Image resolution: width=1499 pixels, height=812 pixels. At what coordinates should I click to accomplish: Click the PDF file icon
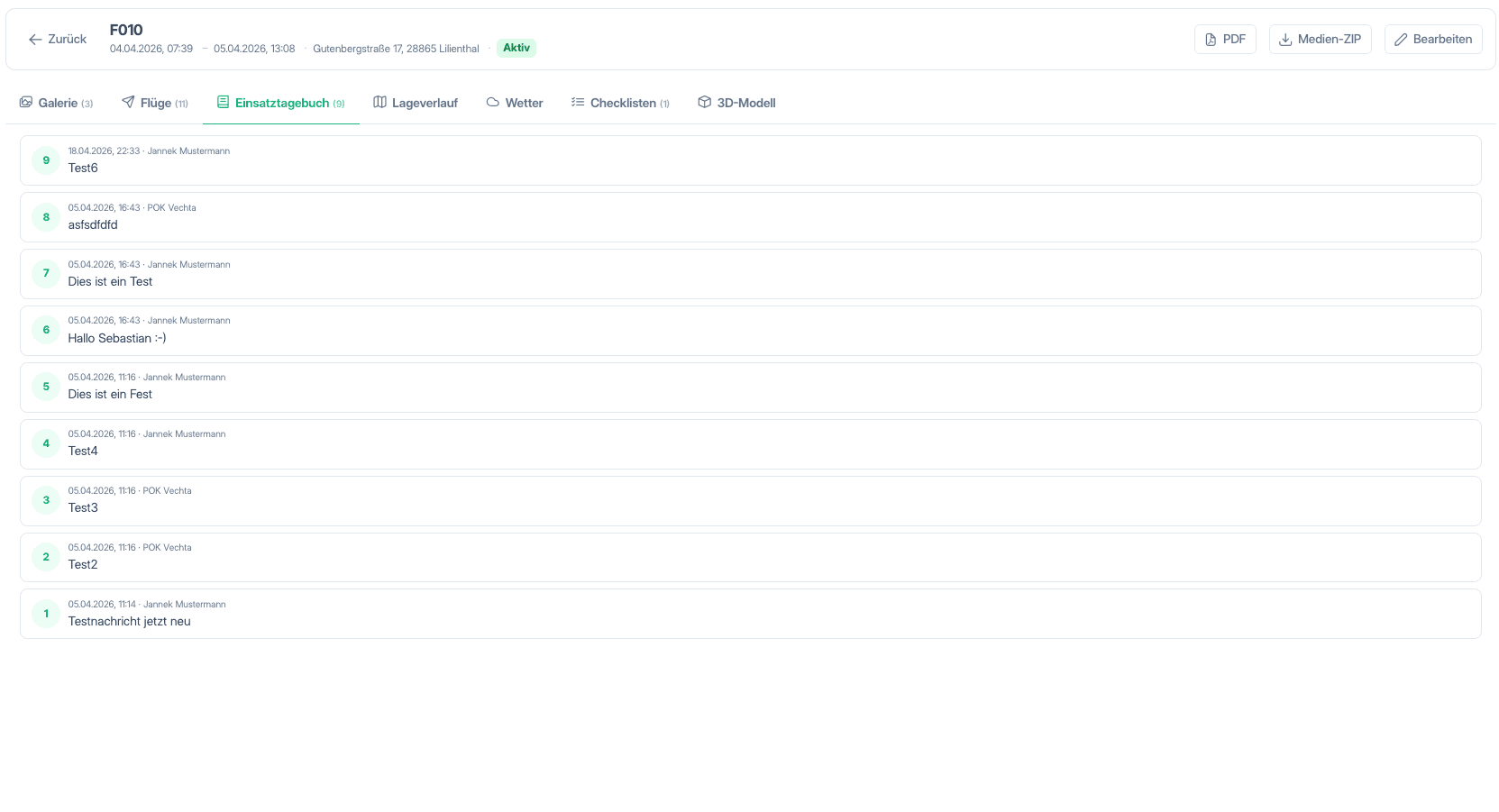click(1211, 40)
